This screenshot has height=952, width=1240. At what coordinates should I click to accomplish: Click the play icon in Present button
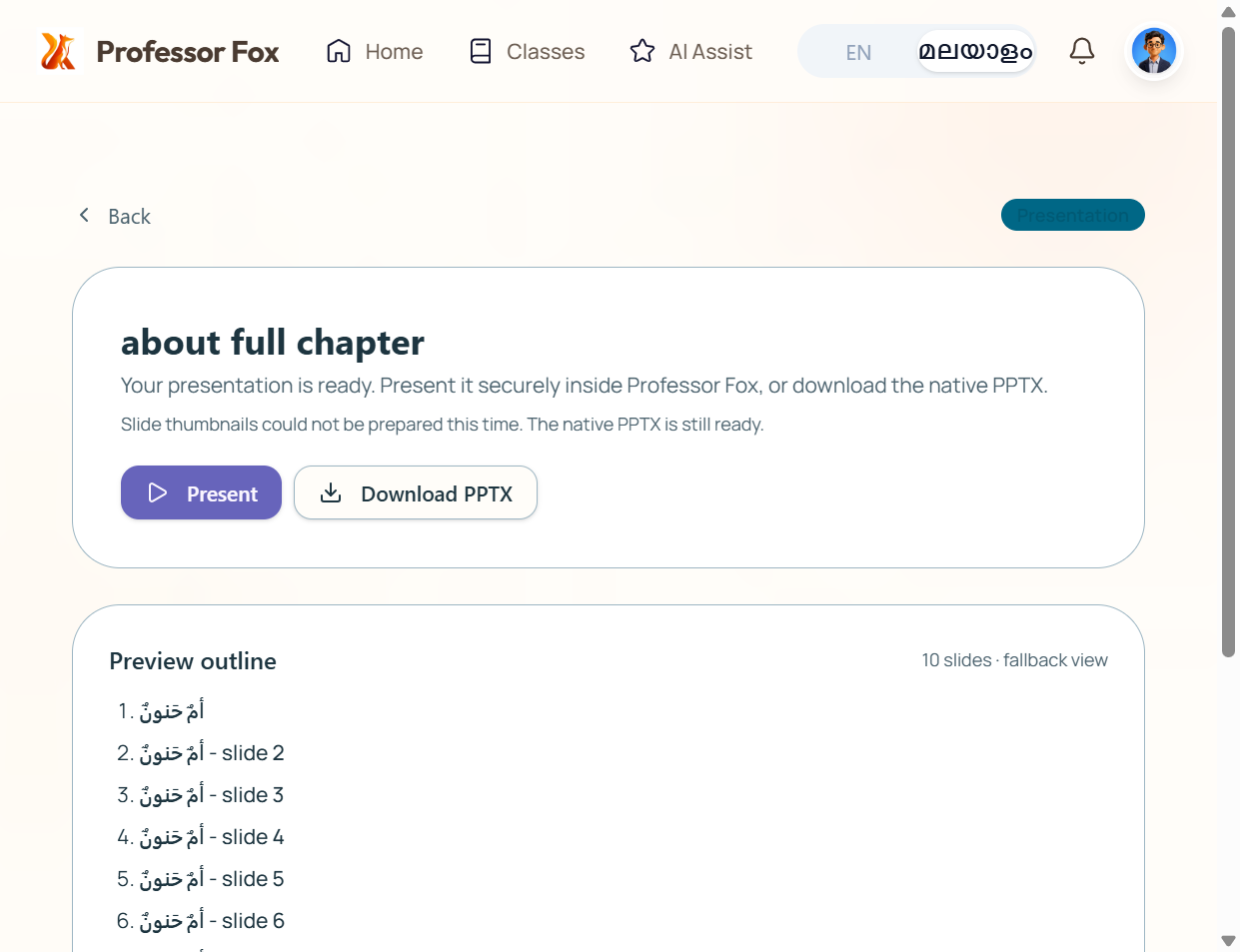coord(158,492)
